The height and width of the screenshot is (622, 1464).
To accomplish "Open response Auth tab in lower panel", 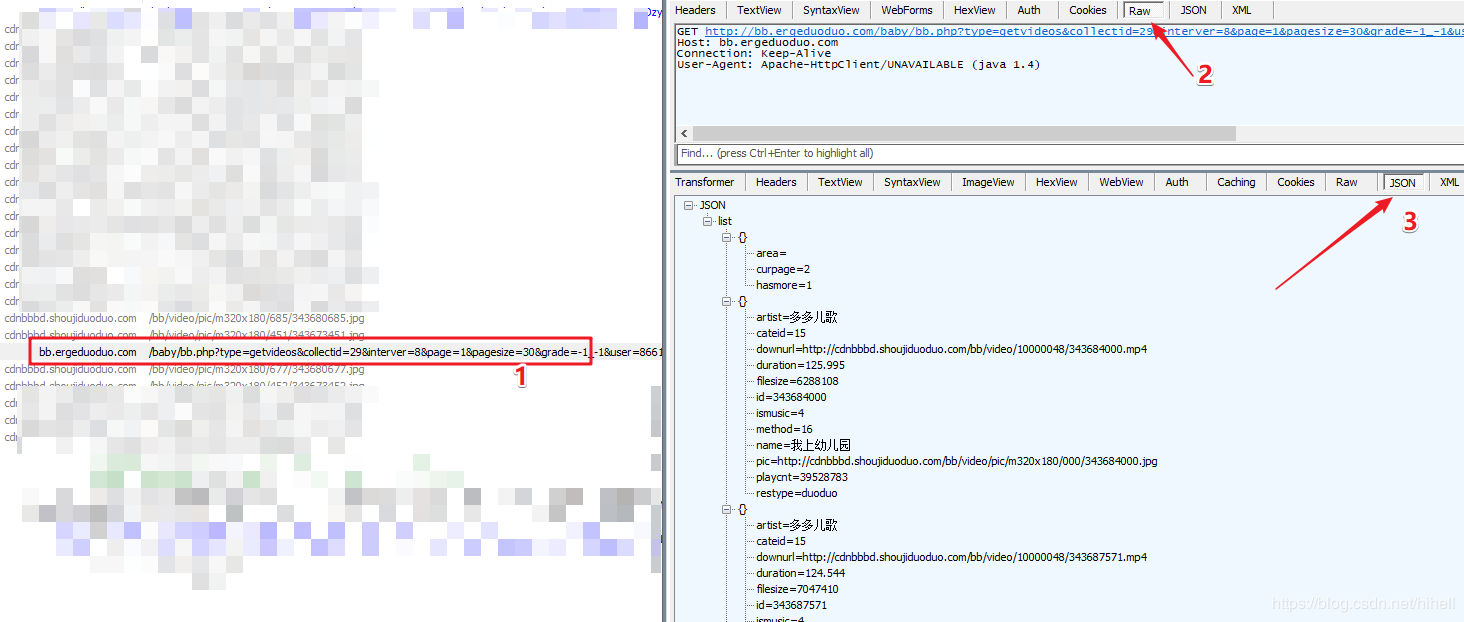I will click(x=1177, y=182).
